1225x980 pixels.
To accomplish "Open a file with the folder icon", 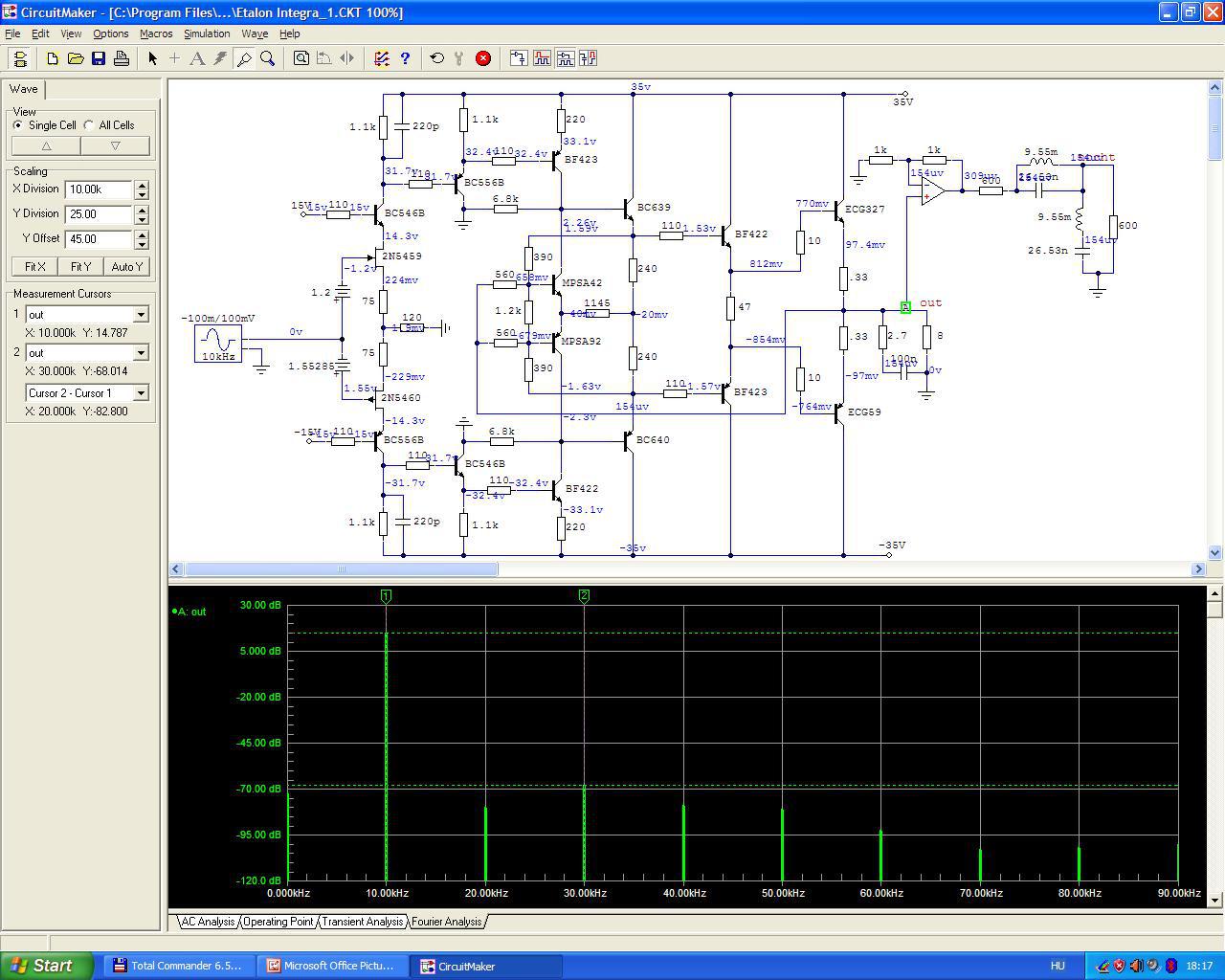I will pos(76,58).
